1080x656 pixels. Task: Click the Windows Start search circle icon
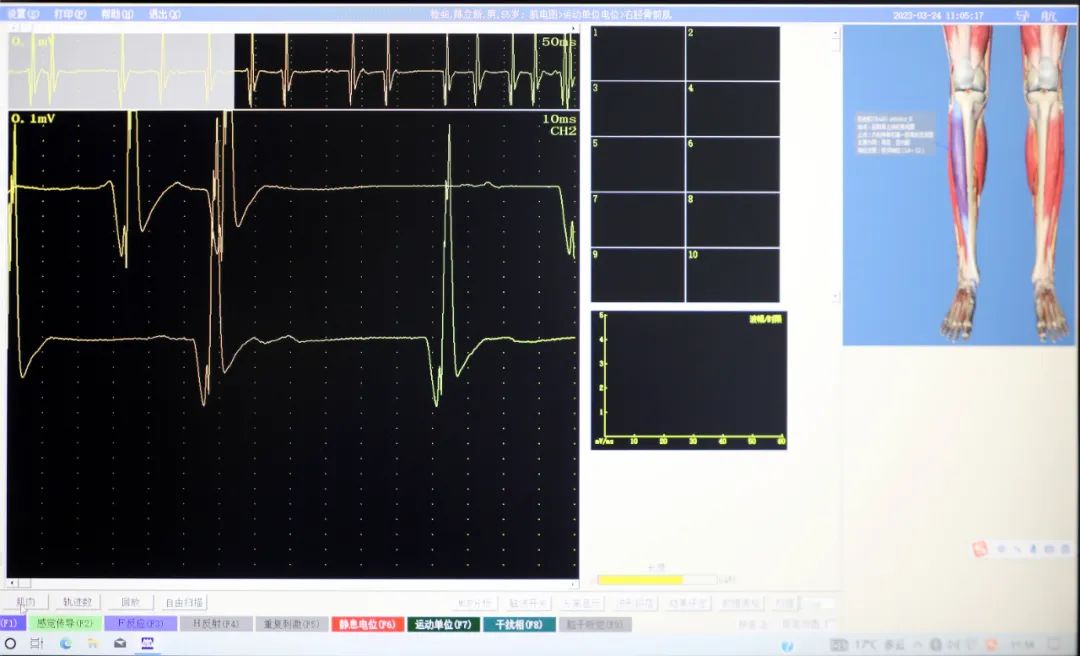[x=11, y=643]
